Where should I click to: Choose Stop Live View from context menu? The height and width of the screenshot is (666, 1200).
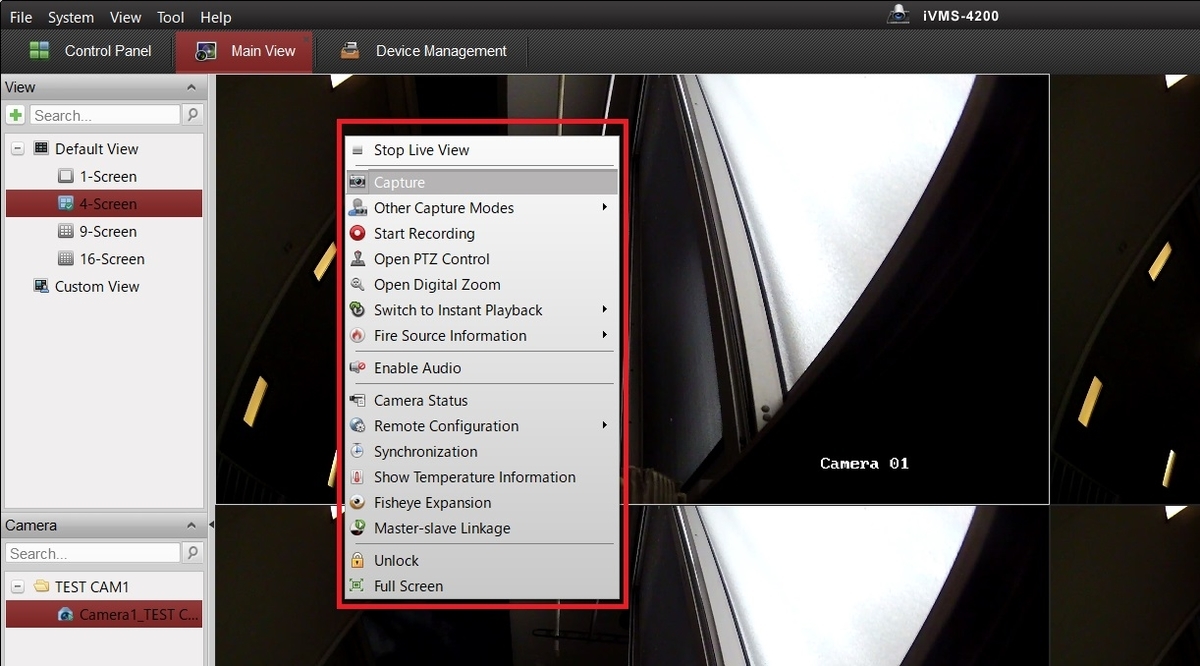point(481,150)
